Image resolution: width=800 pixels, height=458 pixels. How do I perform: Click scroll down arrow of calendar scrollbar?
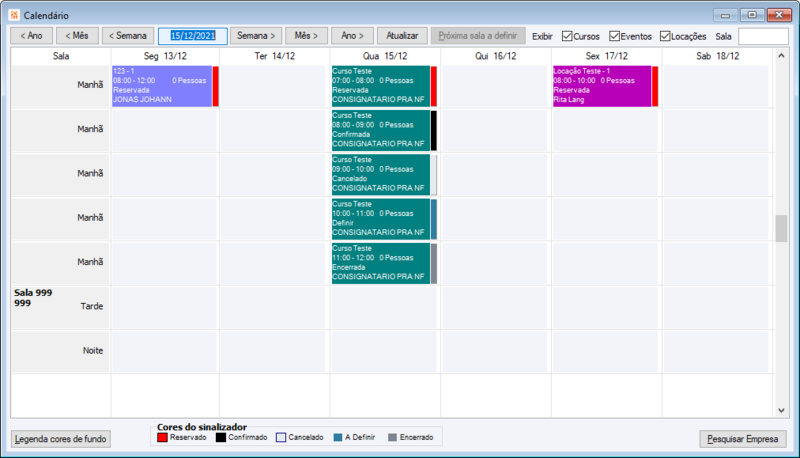[781, 410]
